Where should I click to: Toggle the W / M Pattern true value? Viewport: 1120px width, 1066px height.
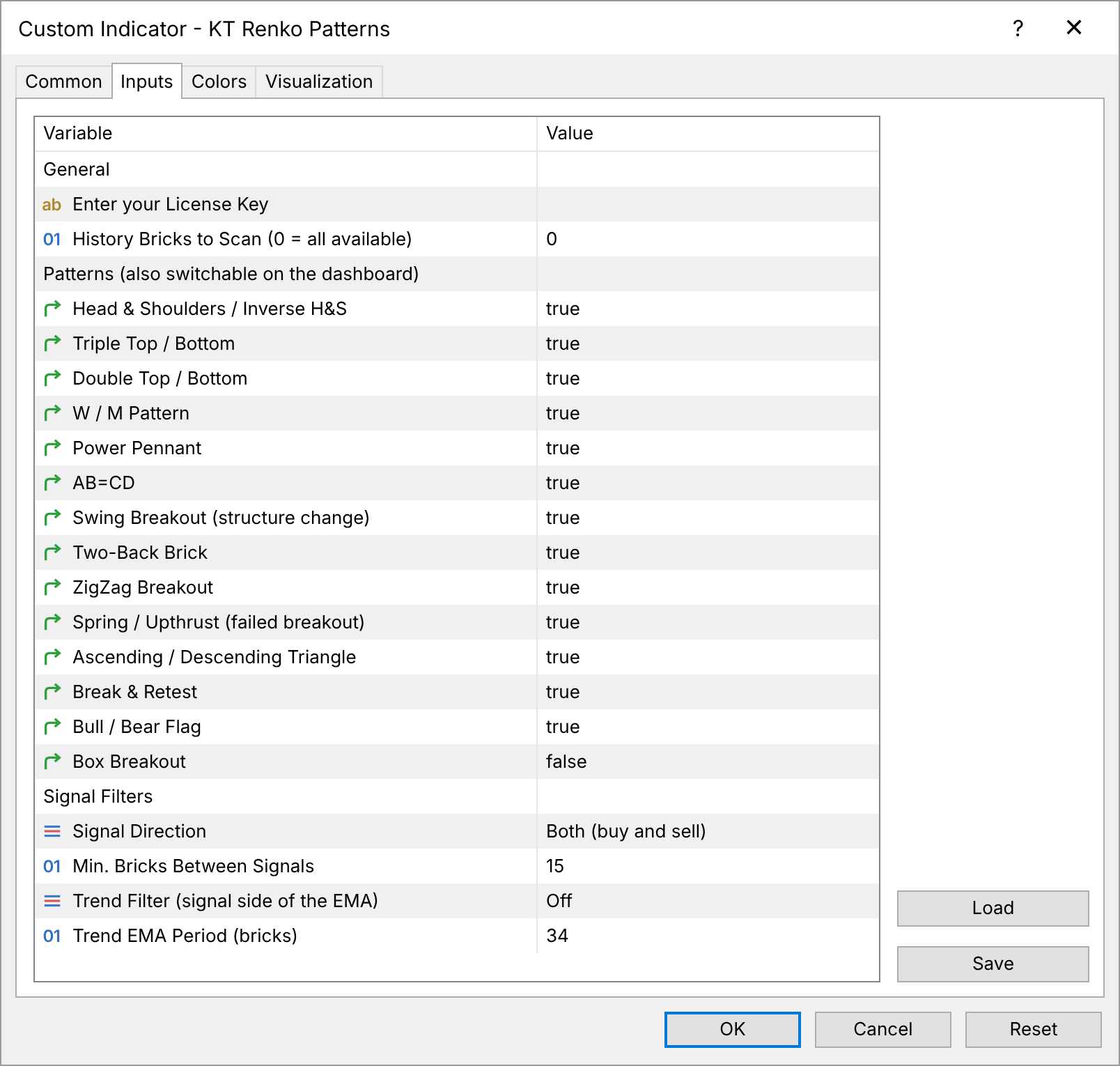[708, 413]
